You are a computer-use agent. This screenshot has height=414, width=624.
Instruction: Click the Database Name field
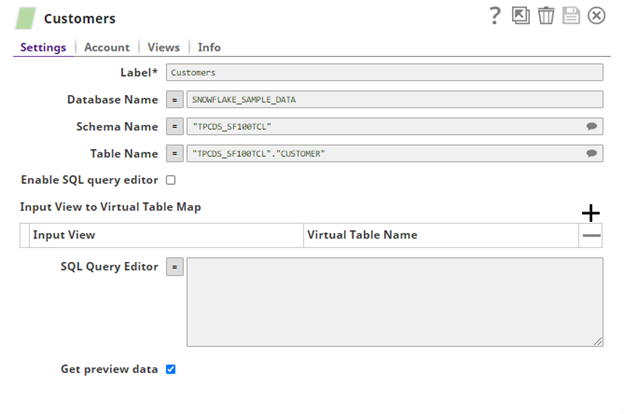tap(395, 100)
